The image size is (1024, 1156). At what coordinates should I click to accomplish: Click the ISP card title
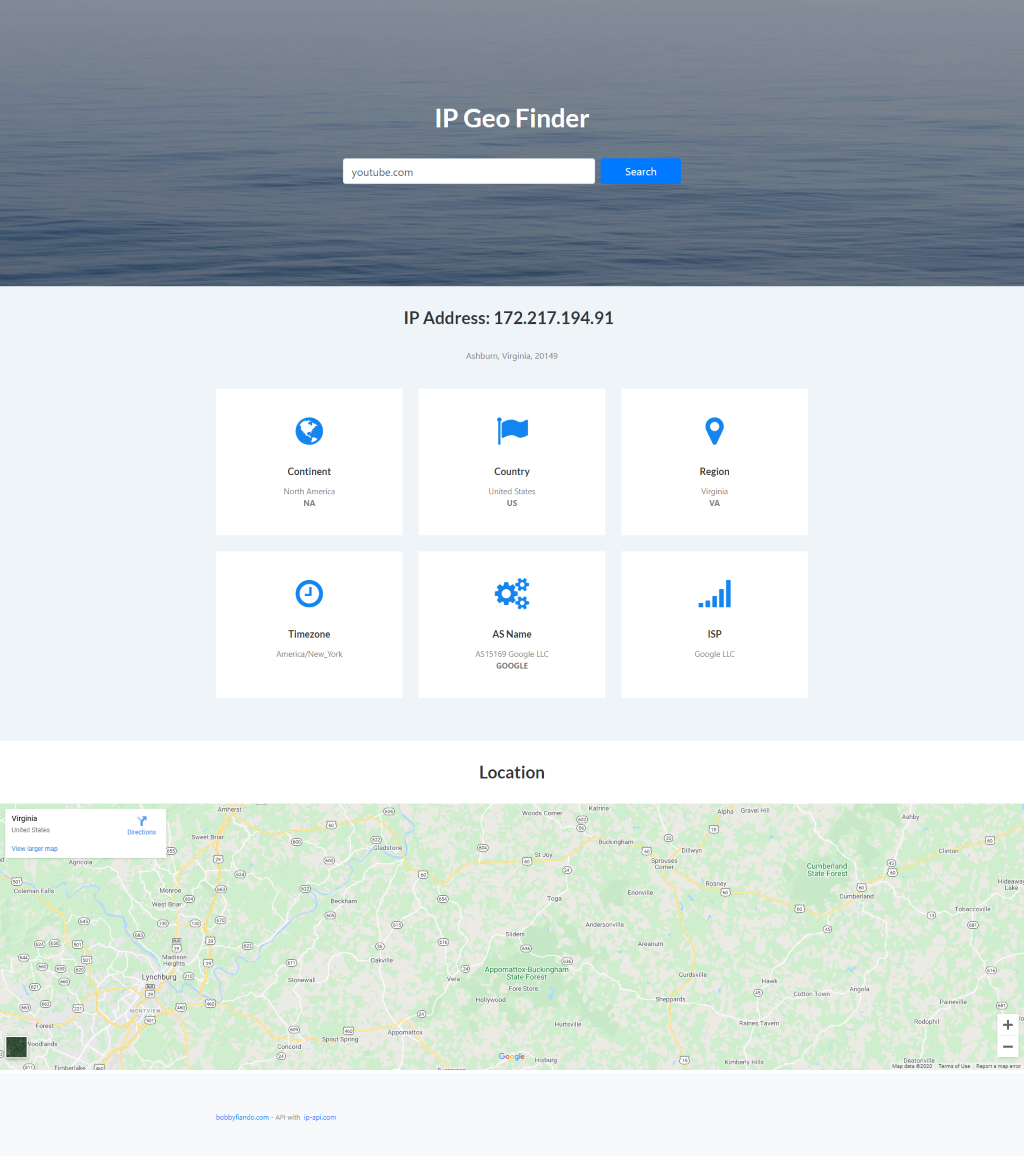(x=714, y=634)
